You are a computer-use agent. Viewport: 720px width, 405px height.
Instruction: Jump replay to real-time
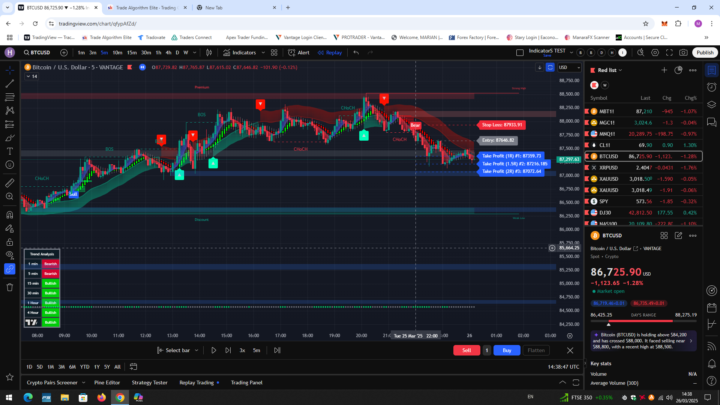(x=277, y=350)
